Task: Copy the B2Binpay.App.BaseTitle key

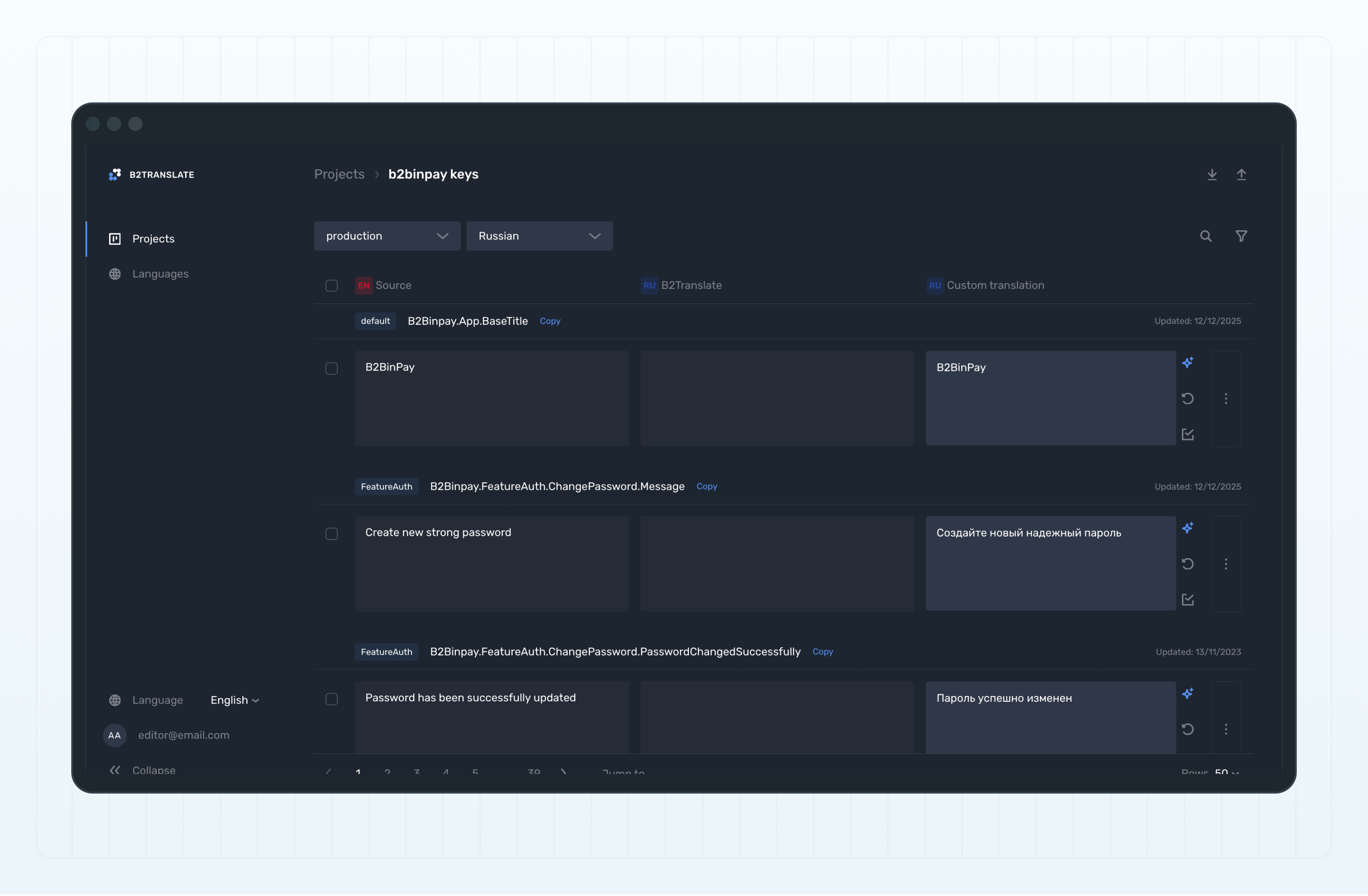Action: click(550, 321)
